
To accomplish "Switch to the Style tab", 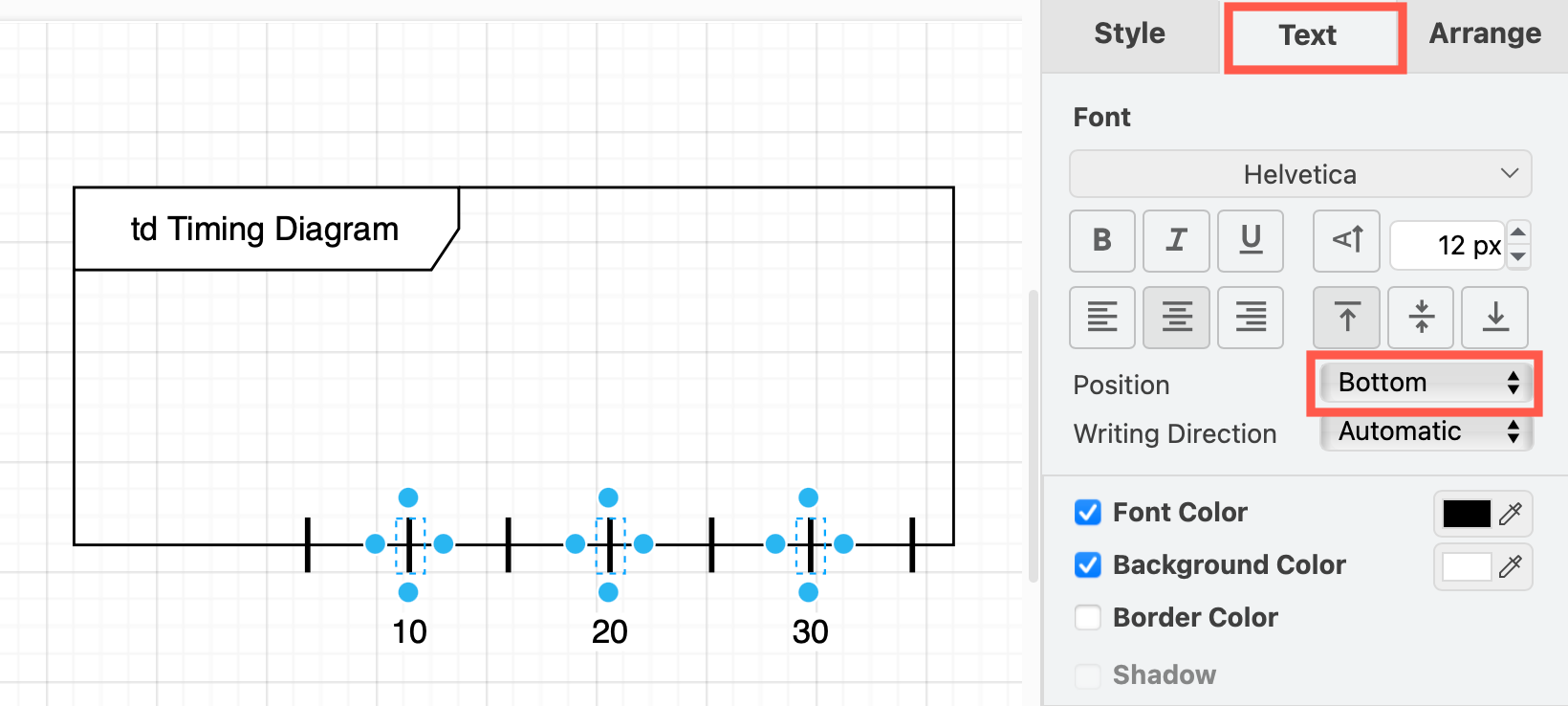I will click(1128, 33).
